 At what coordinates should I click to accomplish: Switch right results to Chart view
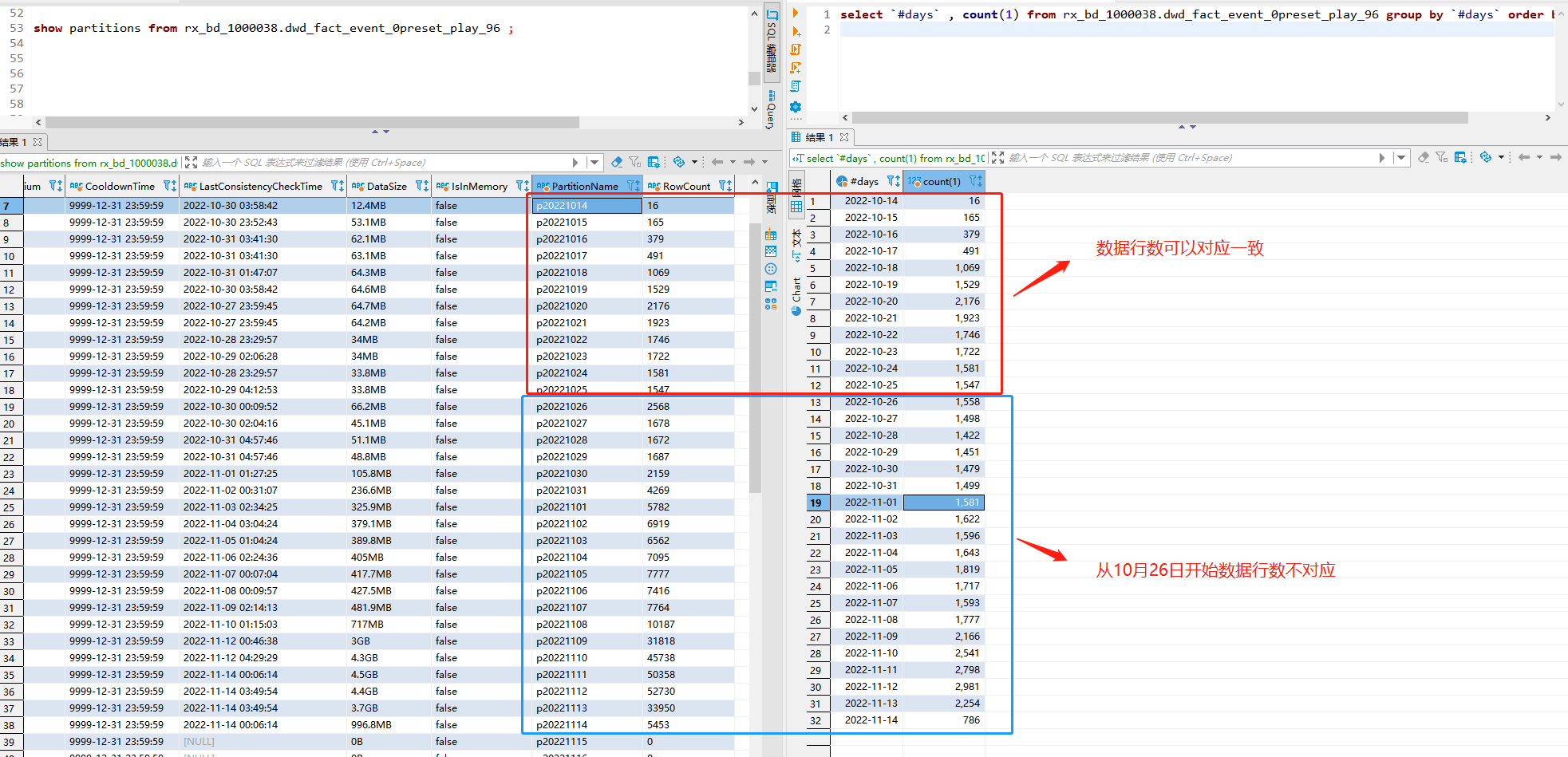click(x=796, y=296)
